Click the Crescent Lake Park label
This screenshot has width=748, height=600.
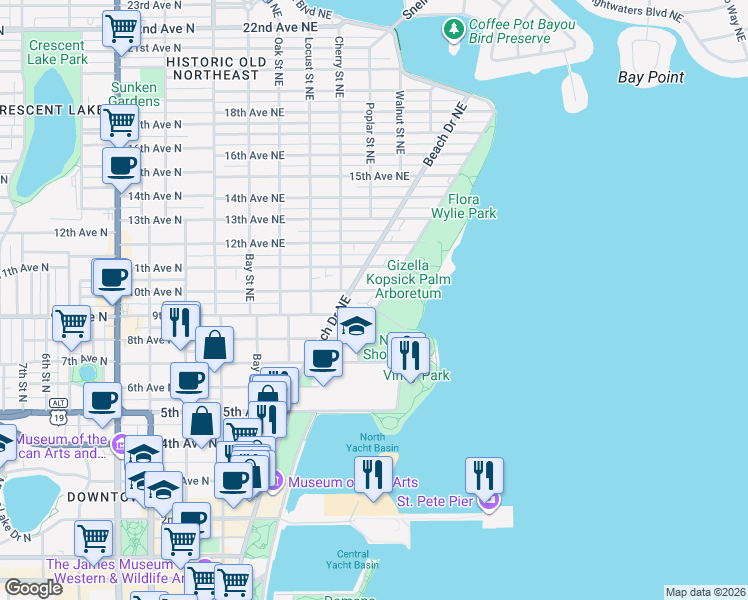[57, 52]
